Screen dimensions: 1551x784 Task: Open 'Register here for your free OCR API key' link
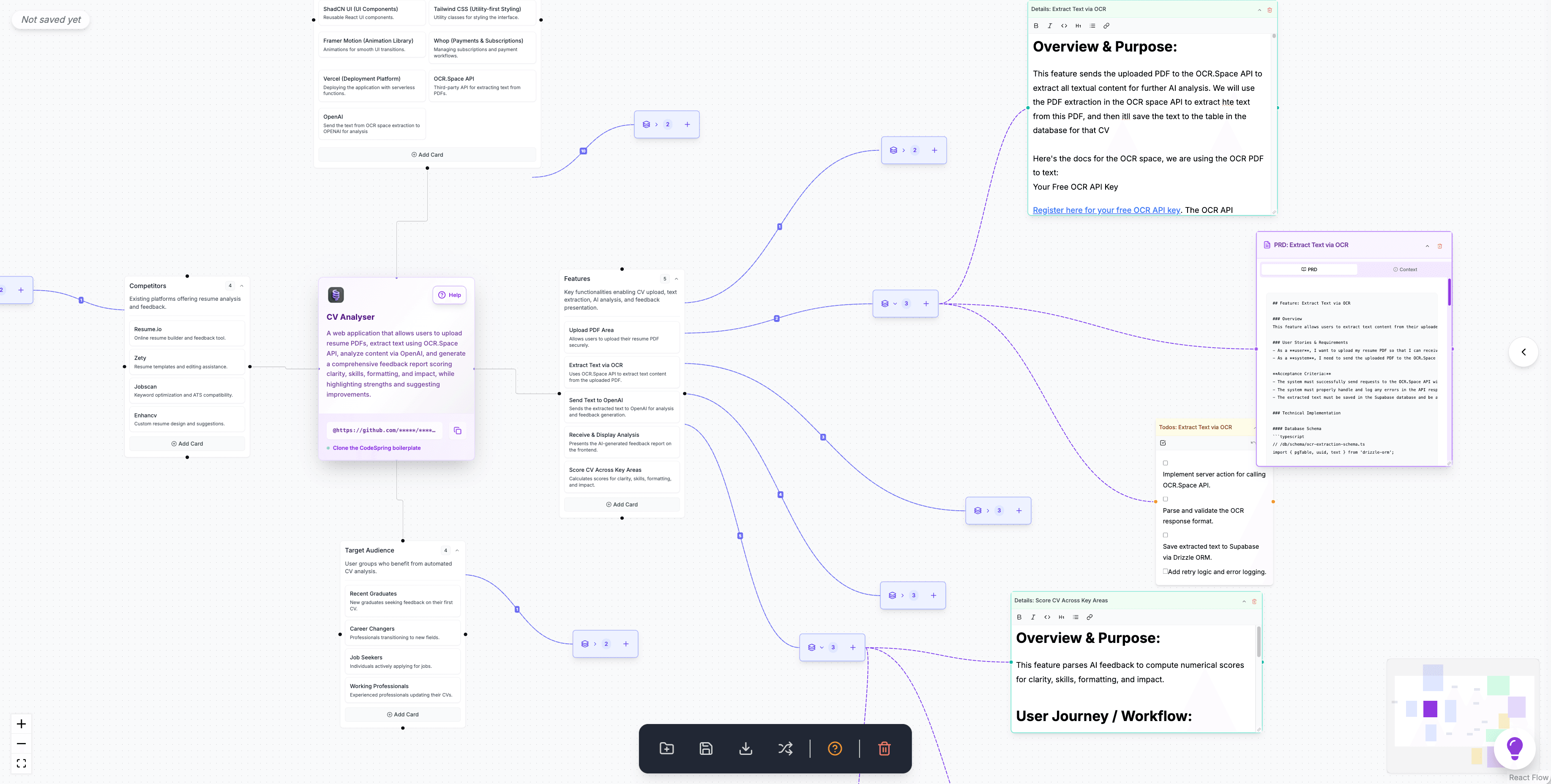click(x=1106, y=210)
